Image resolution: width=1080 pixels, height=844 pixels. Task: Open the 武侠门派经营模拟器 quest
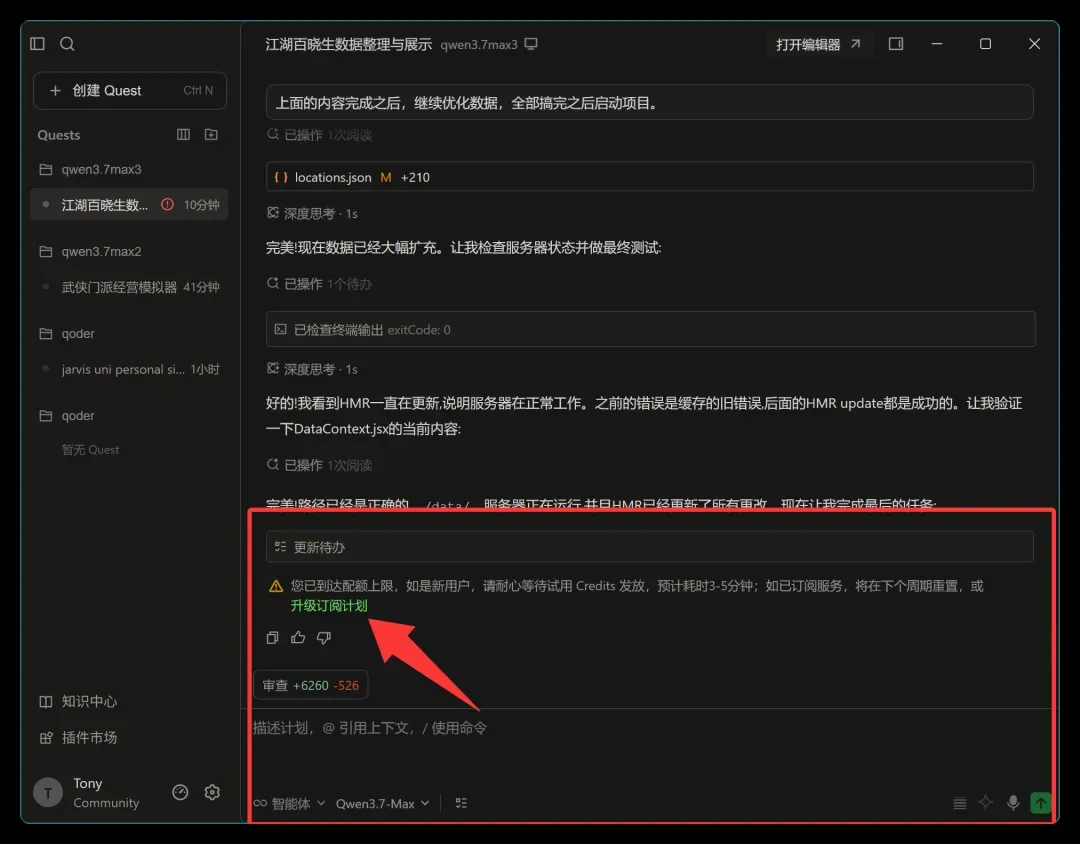pyautogui.click(x=129, y=287)
